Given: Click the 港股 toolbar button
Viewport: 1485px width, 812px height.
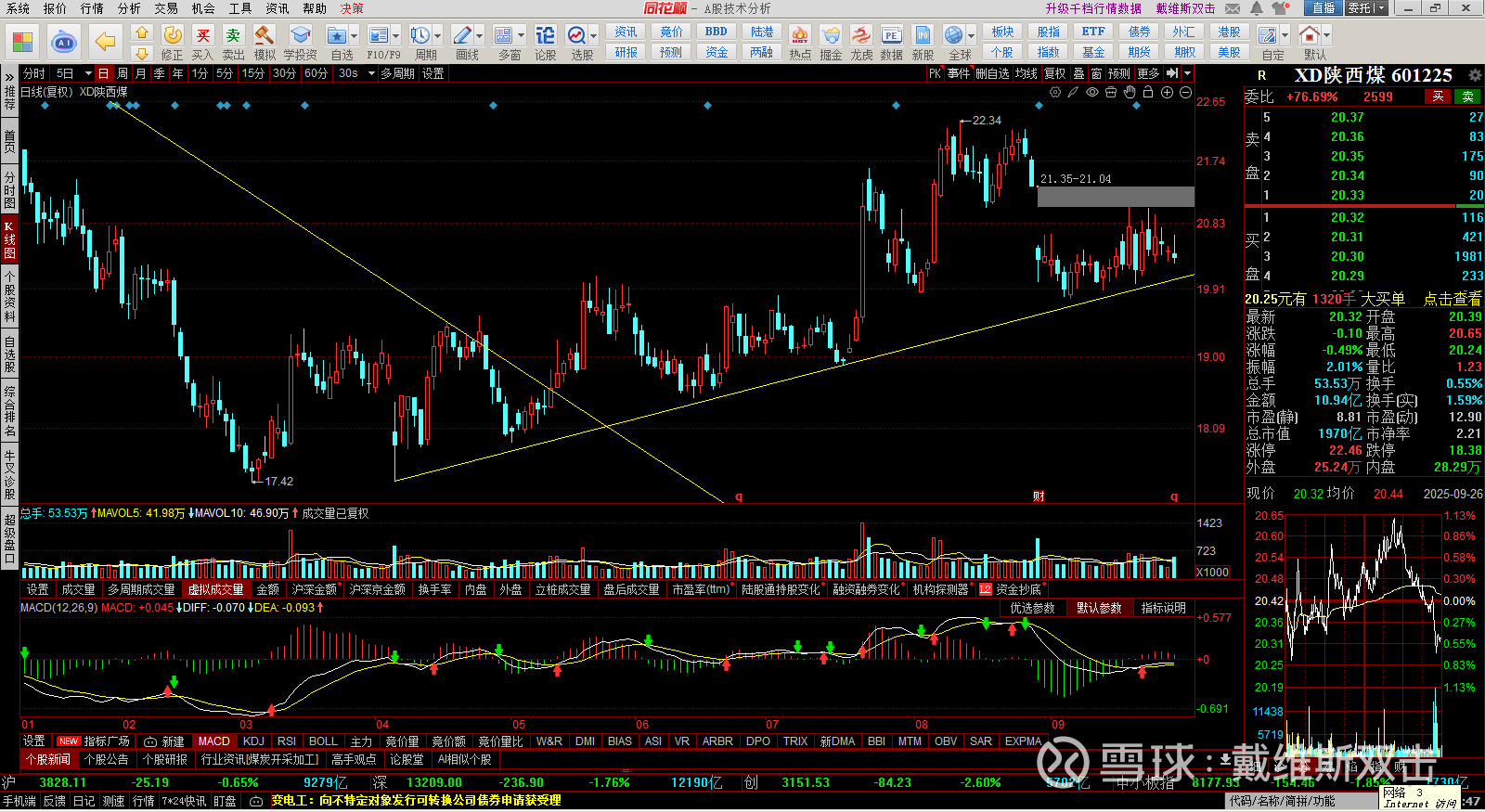Looking at the screenshot, I should click(1230, 32).
